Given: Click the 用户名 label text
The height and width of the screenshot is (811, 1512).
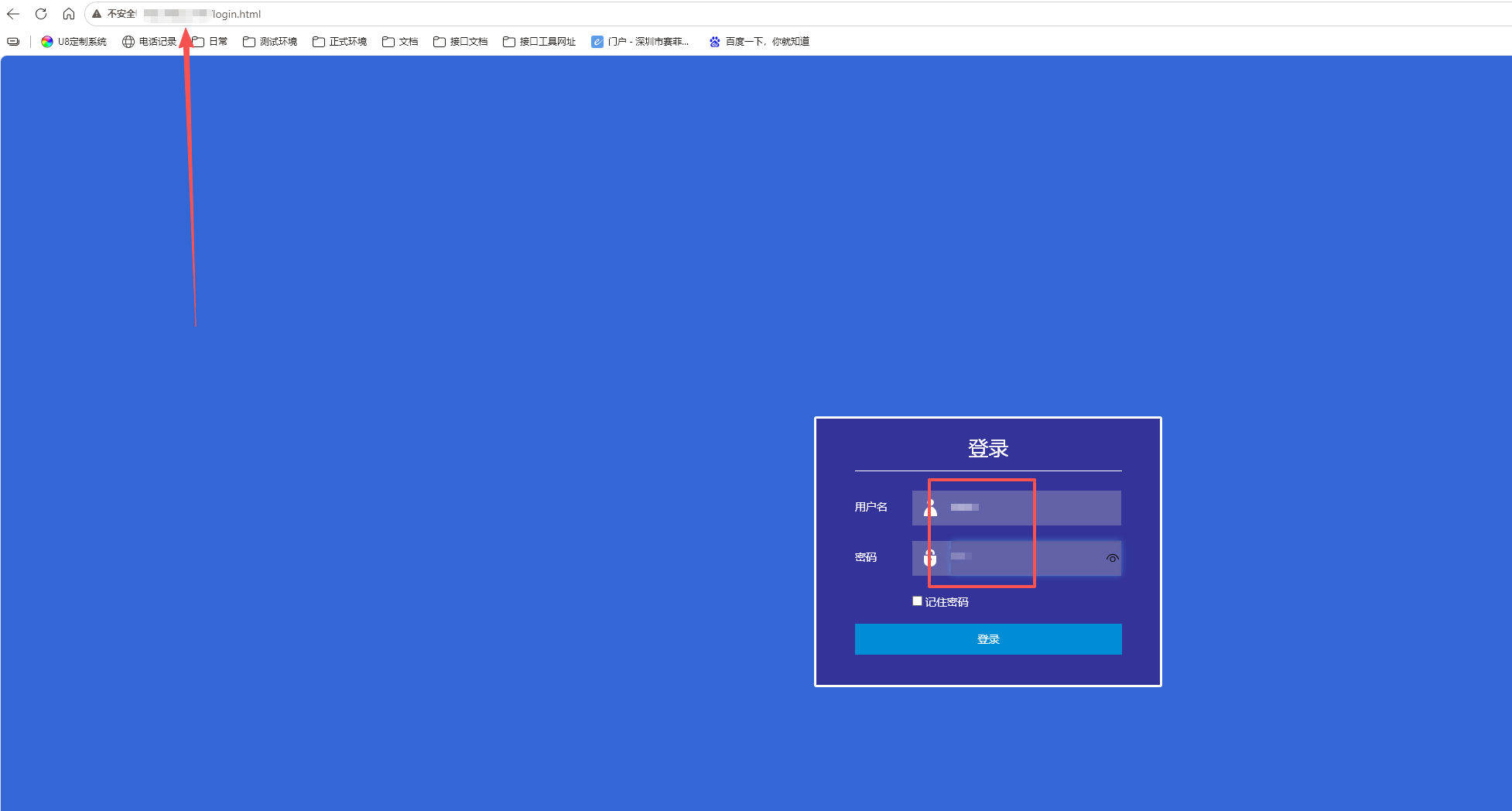Looking at the screenshot, I should (871, 507).
